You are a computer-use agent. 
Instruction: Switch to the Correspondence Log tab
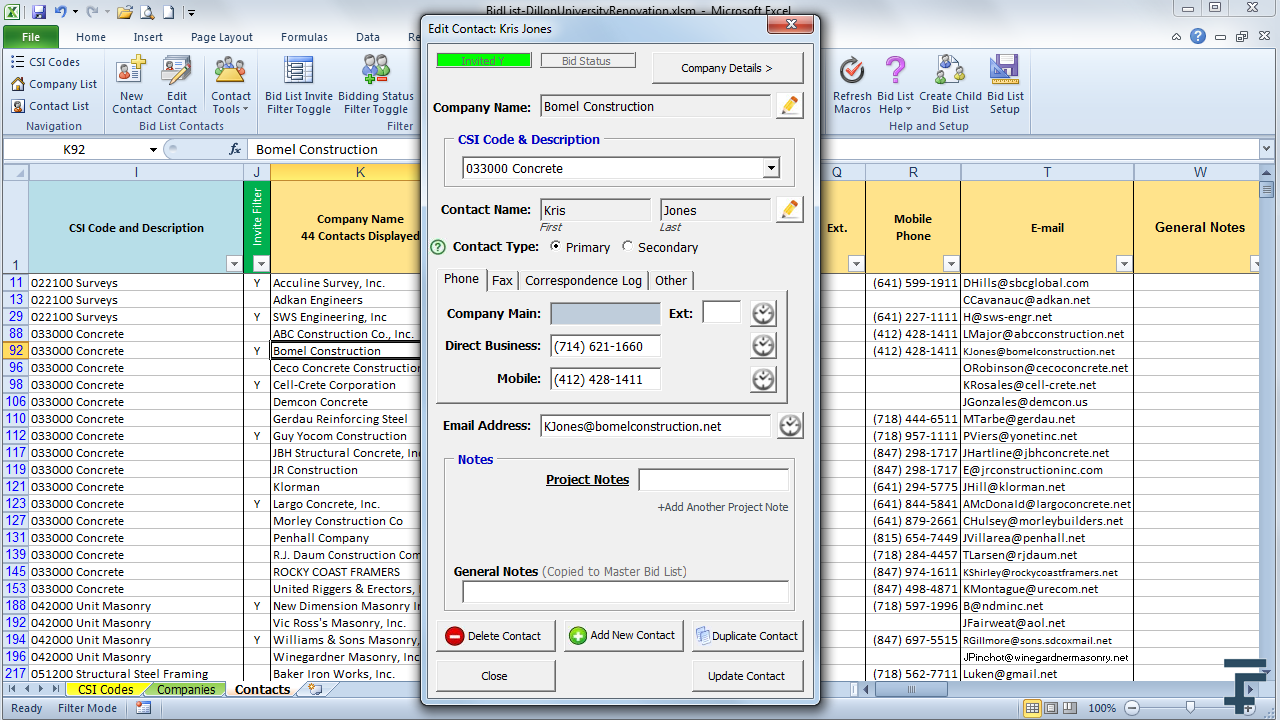click(584, 280)
